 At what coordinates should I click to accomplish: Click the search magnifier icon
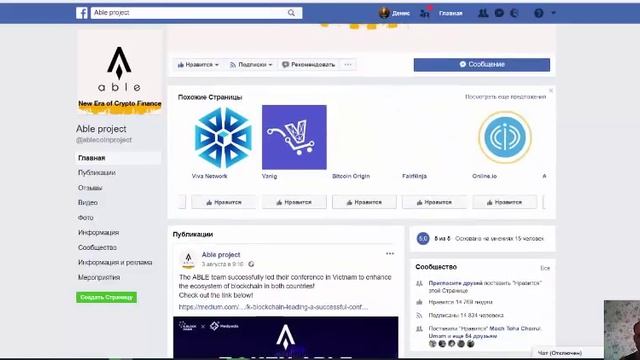[x=291, y=13]
